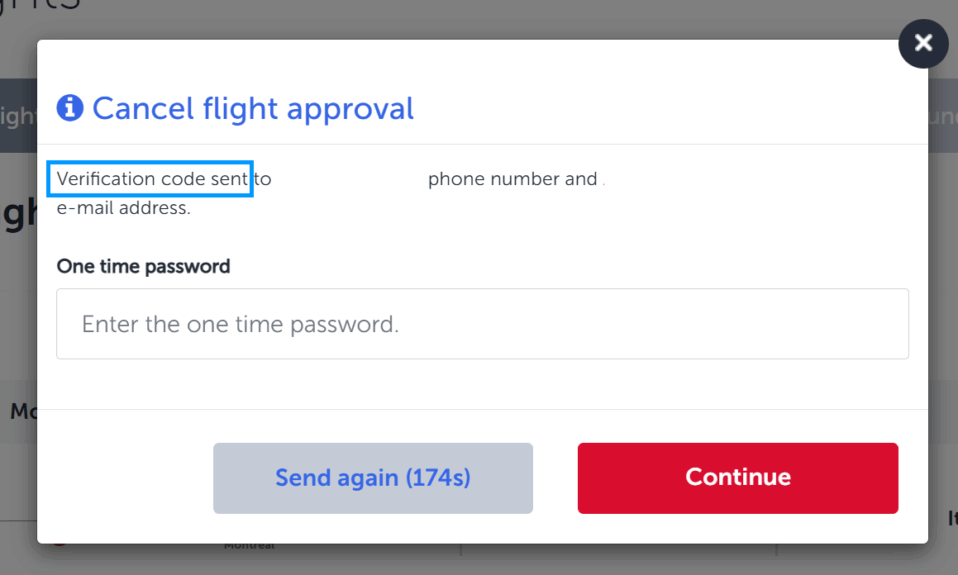Click the dark navigation bar behind the dialog's right edge

tap(943, 115)
